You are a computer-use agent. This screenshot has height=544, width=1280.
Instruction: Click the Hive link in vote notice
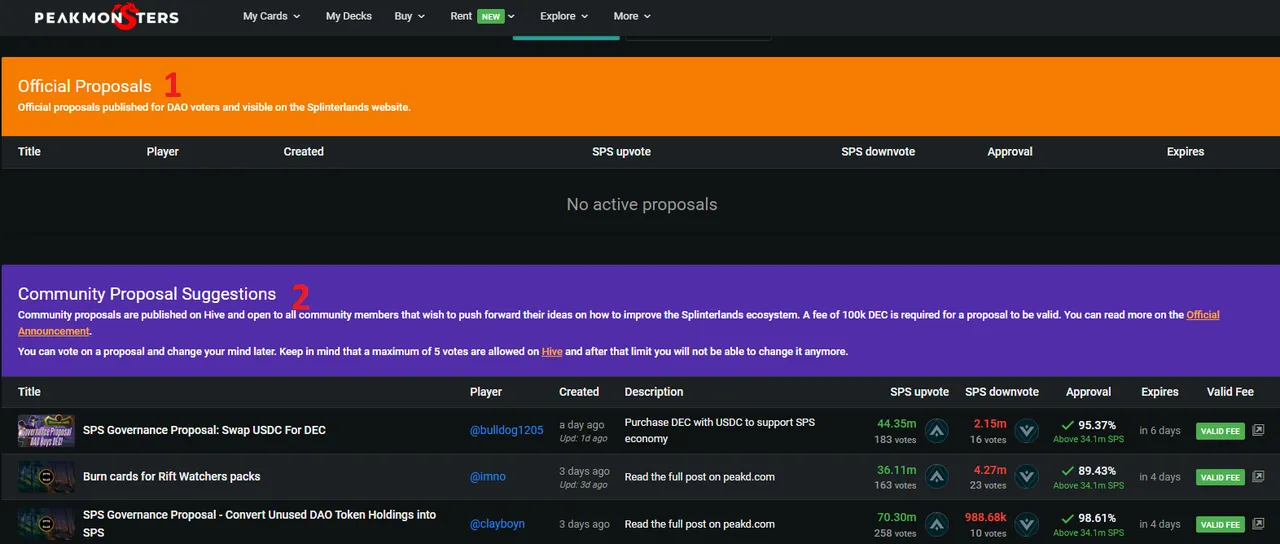552,352
